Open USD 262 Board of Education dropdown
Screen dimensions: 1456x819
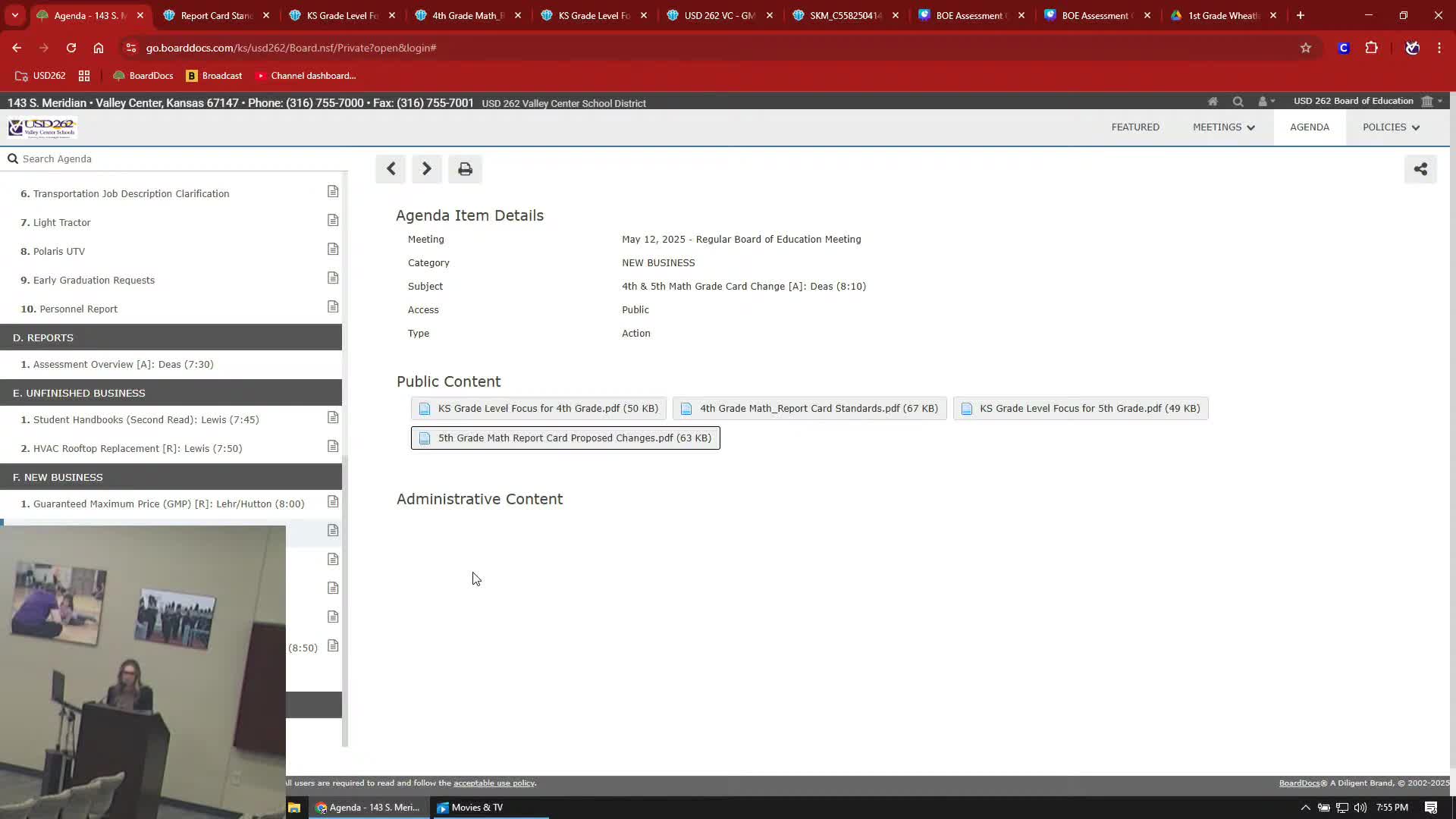[1367, 101]
